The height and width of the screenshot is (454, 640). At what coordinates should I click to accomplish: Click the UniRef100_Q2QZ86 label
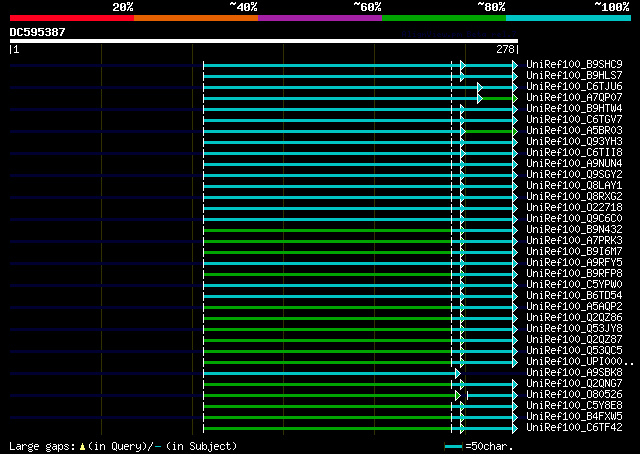[574, 318]
